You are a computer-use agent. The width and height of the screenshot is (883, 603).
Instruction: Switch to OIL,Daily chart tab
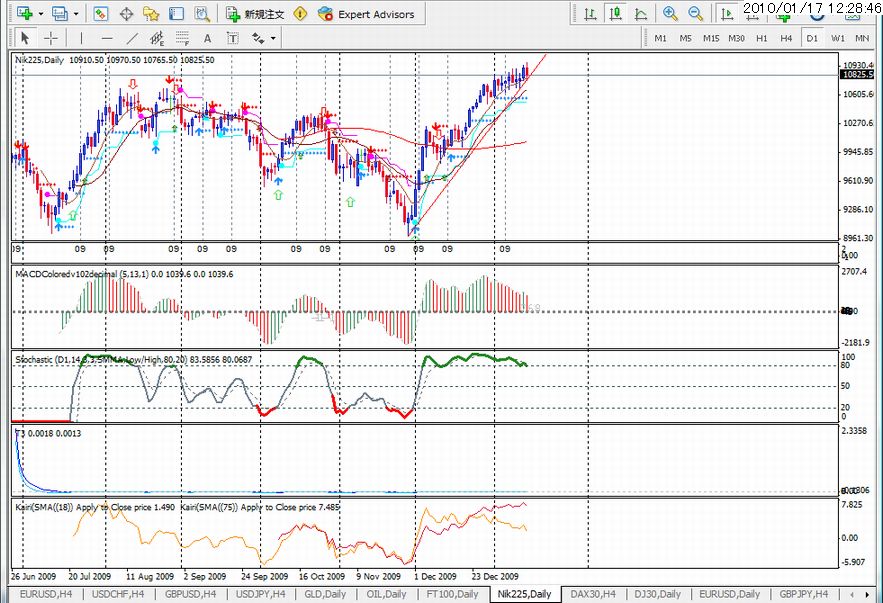[386, 594]
